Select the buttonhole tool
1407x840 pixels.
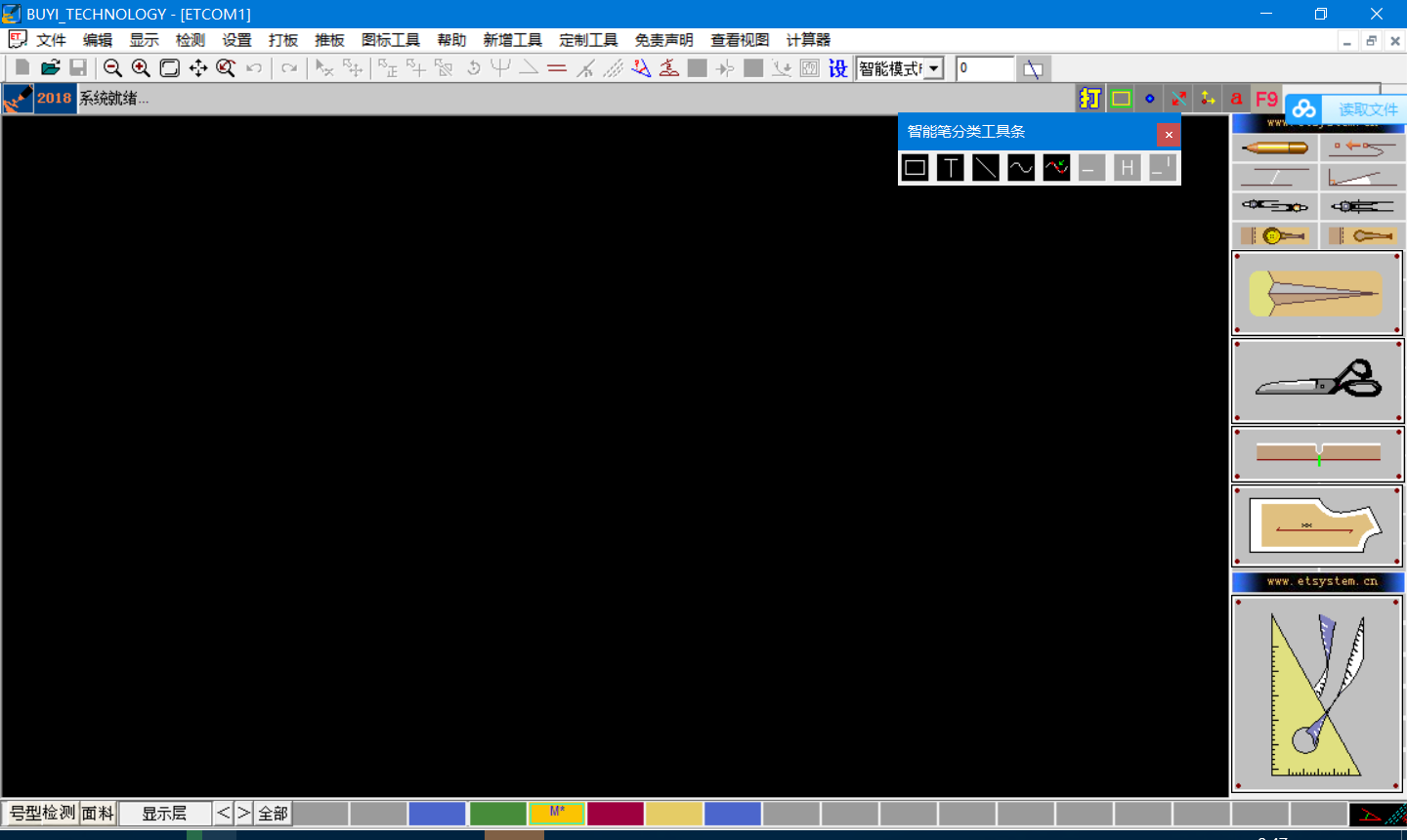pos(1362,235)
